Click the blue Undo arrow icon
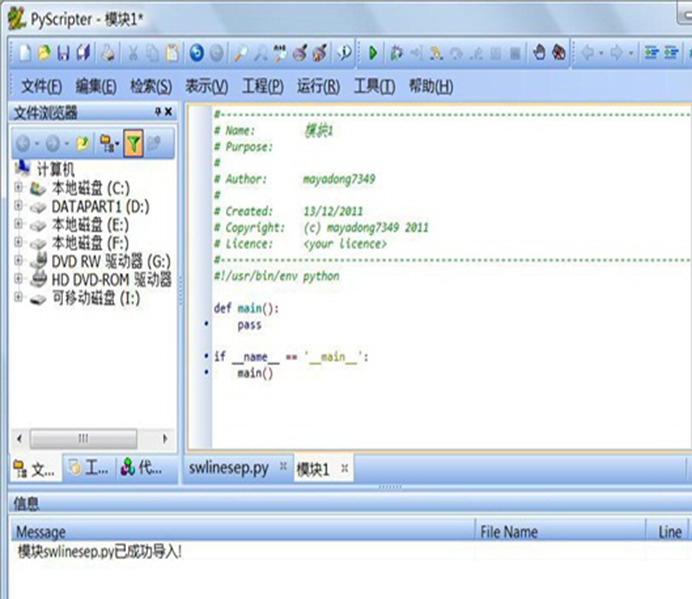Image resolution: width=692 pixels, height=599 pixels. tap(197, 53)
